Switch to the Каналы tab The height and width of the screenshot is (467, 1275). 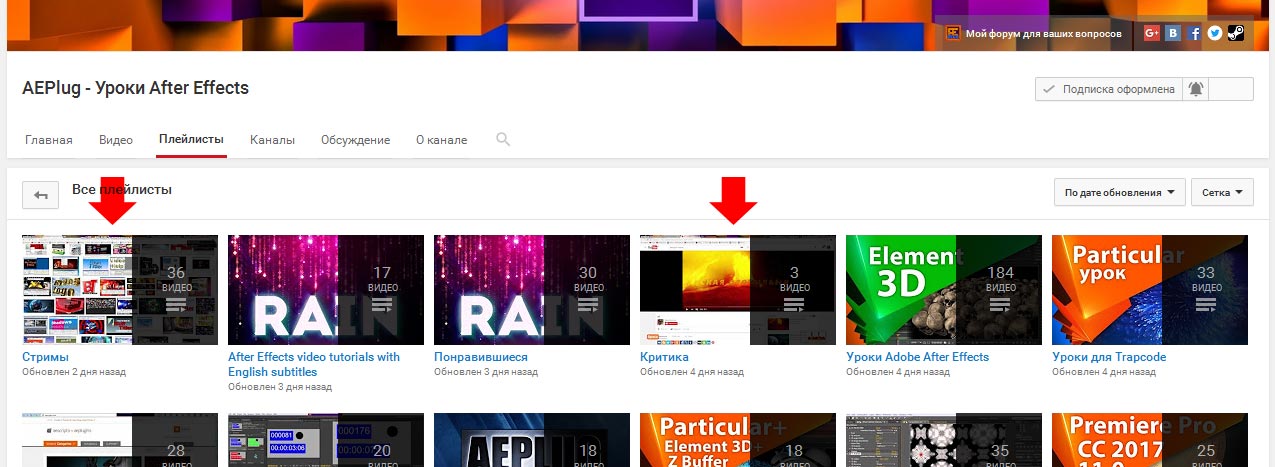(x=272, y=140)
